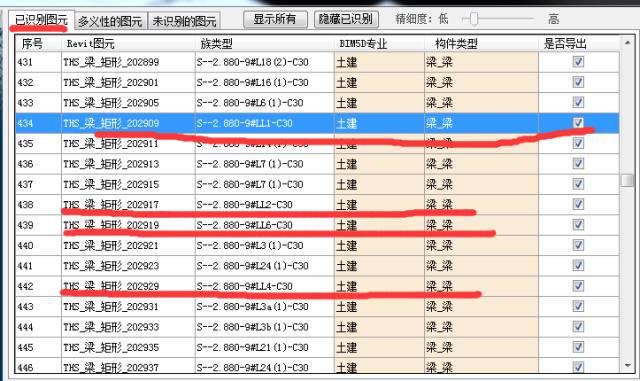
Task: Click sequence number 439
Action: coord(25,225)
